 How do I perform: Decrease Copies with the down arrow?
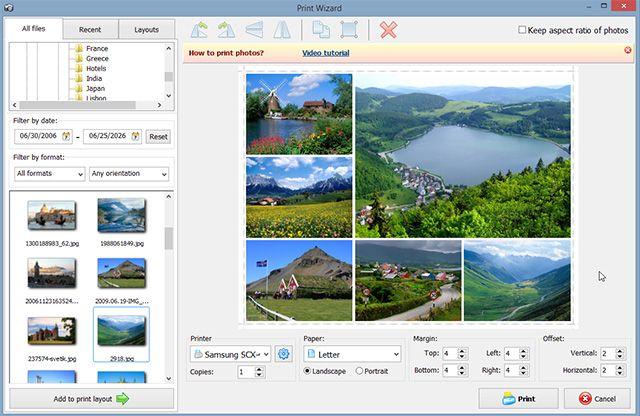259,375
